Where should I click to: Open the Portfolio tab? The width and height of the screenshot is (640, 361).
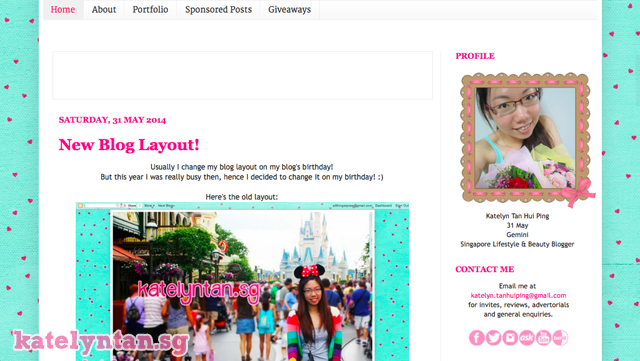(150, 9)
